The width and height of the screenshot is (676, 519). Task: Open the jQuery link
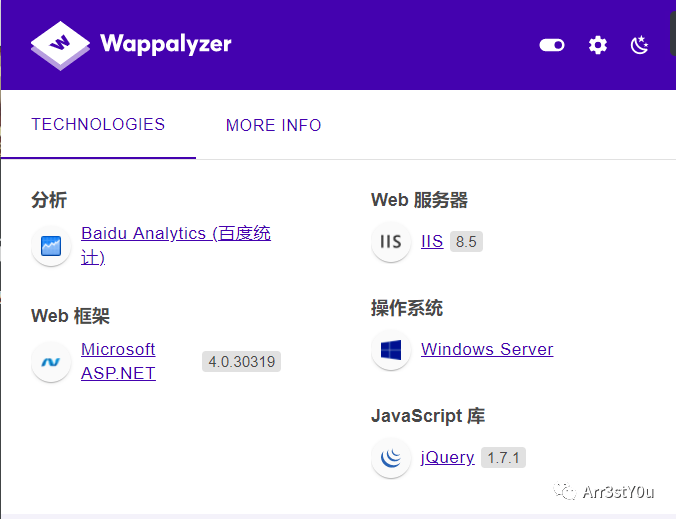[448, 457]
